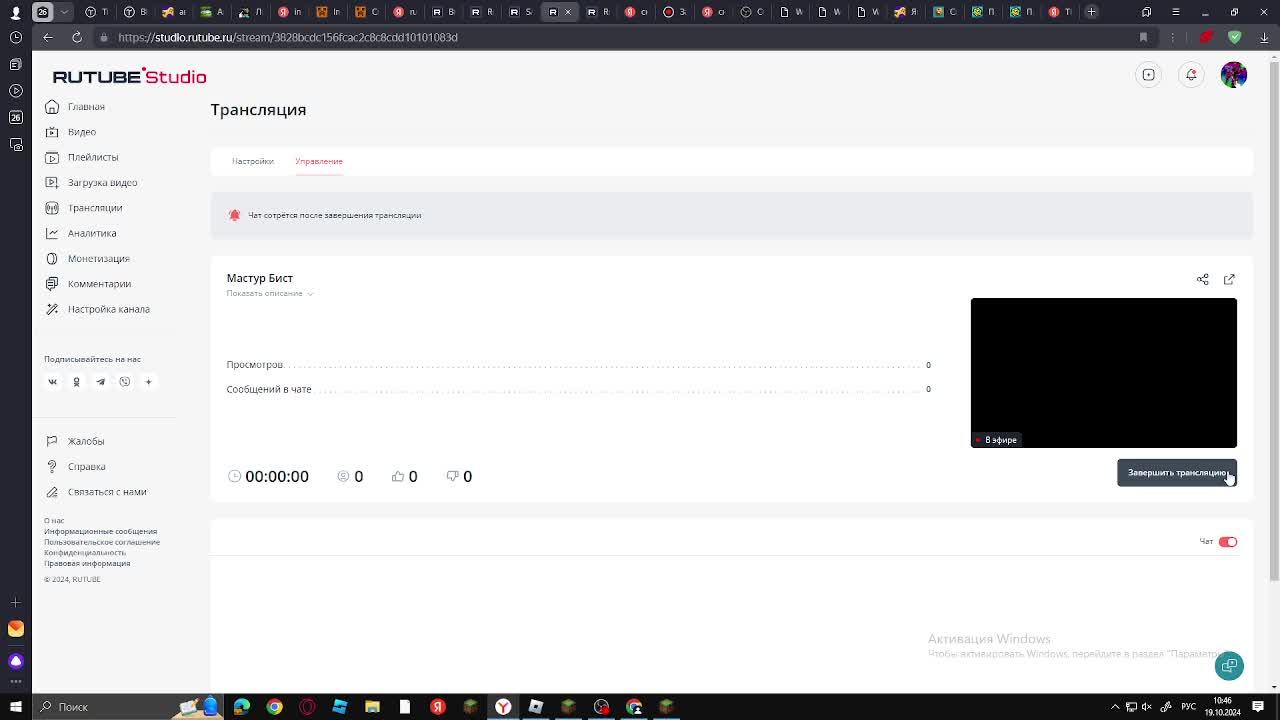This screenshot has height=720, width=1280.
Task: Open File Explorer from the taskbar
Action: tap(372, 707)
